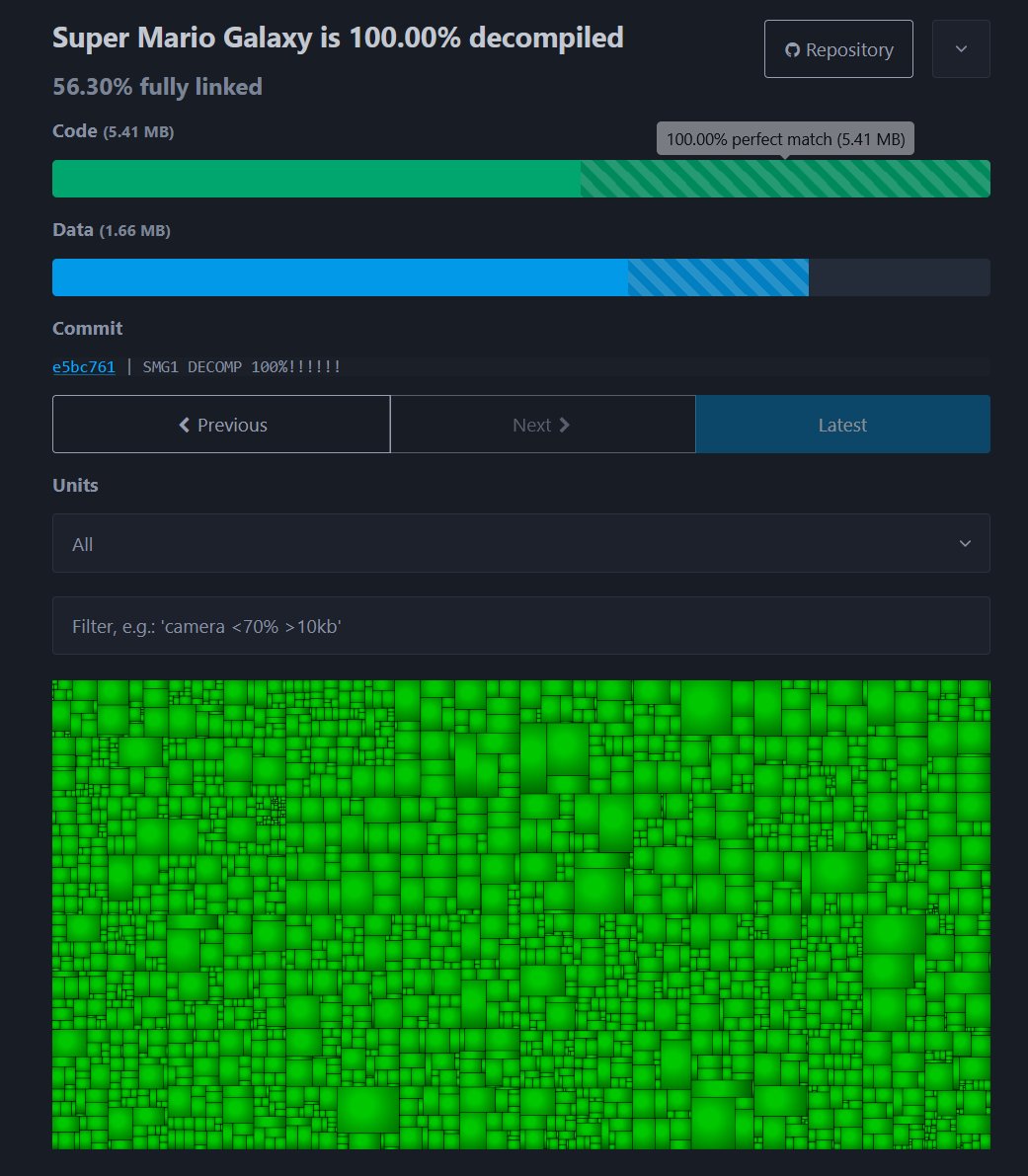Viewport: 1028px width, 1176px height.
Task: Click the 'Code (5.41 MB)' label
Action: tap(114, 131)
